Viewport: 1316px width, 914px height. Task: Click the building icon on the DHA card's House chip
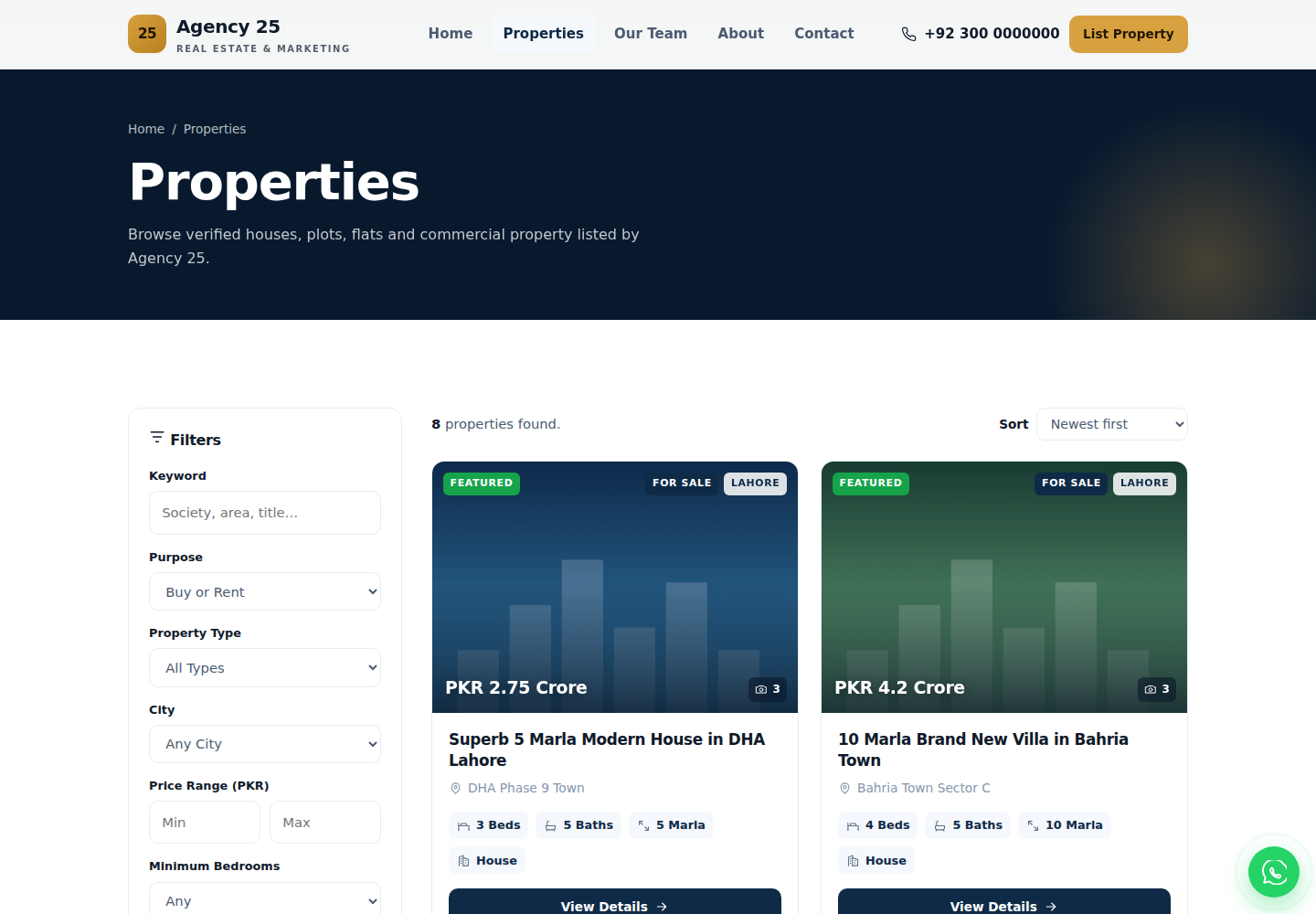point(463,861)
